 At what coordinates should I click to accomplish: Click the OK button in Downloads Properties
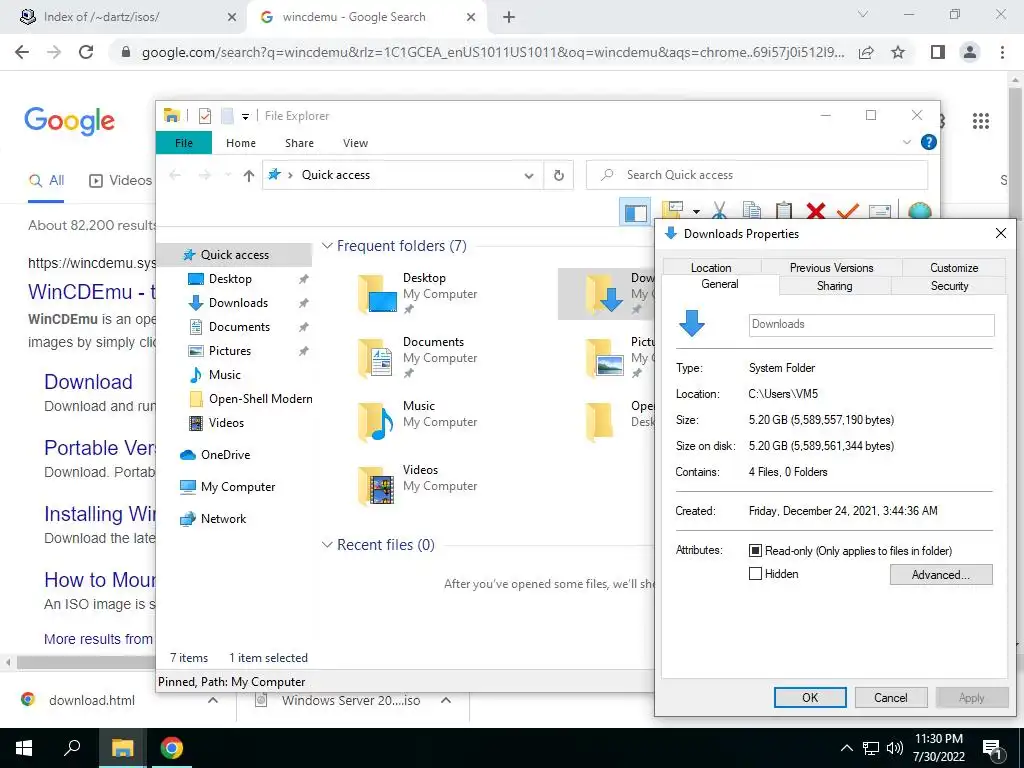[x=810, y=697]
